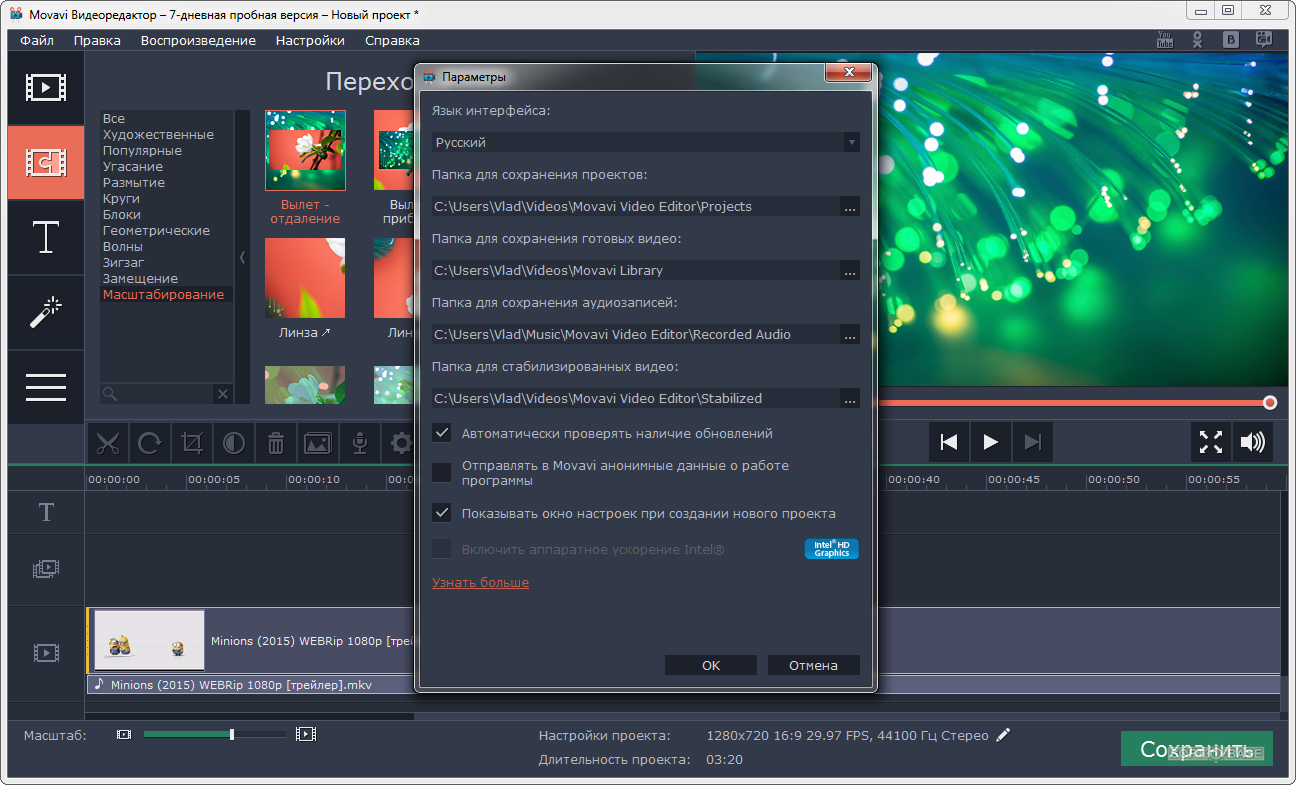The width and height of the screenshot is (1296, 785).
Task: Click the titles track T icon
Action: tap(46, 513)
